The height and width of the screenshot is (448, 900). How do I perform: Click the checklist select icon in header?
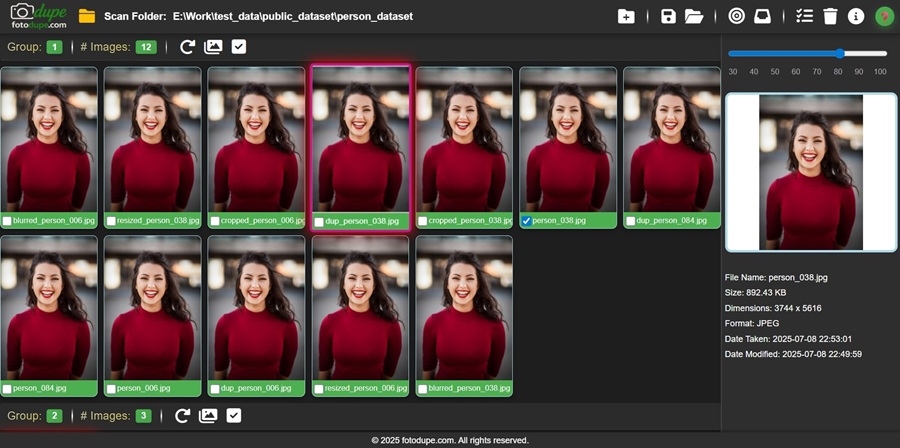(x=805, y=16)
